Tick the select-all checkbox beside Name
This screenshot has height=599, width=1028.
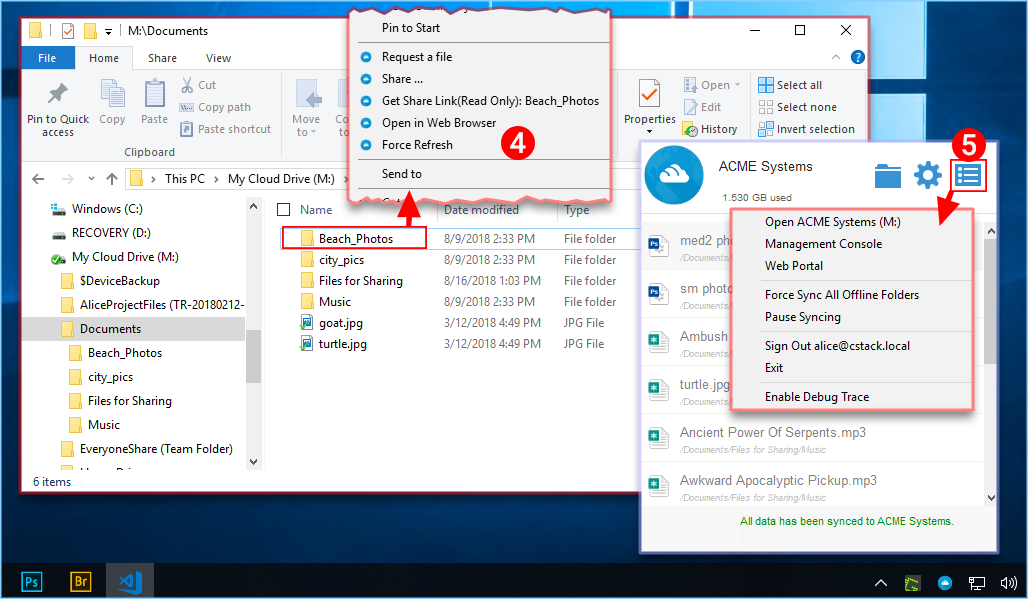click(x=284, y=210)
